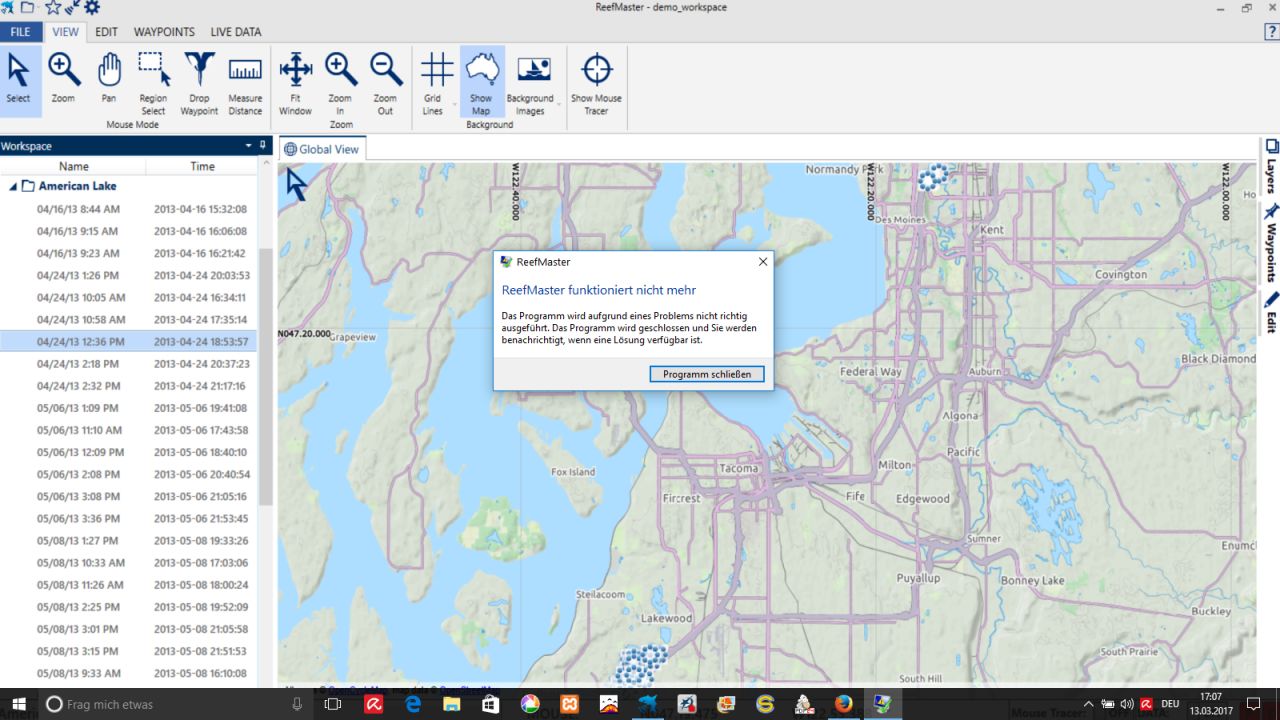Switch to the WAYPOINTS ribbon tab
This screenshot has width=1280, height=720.
coord(164,32)
